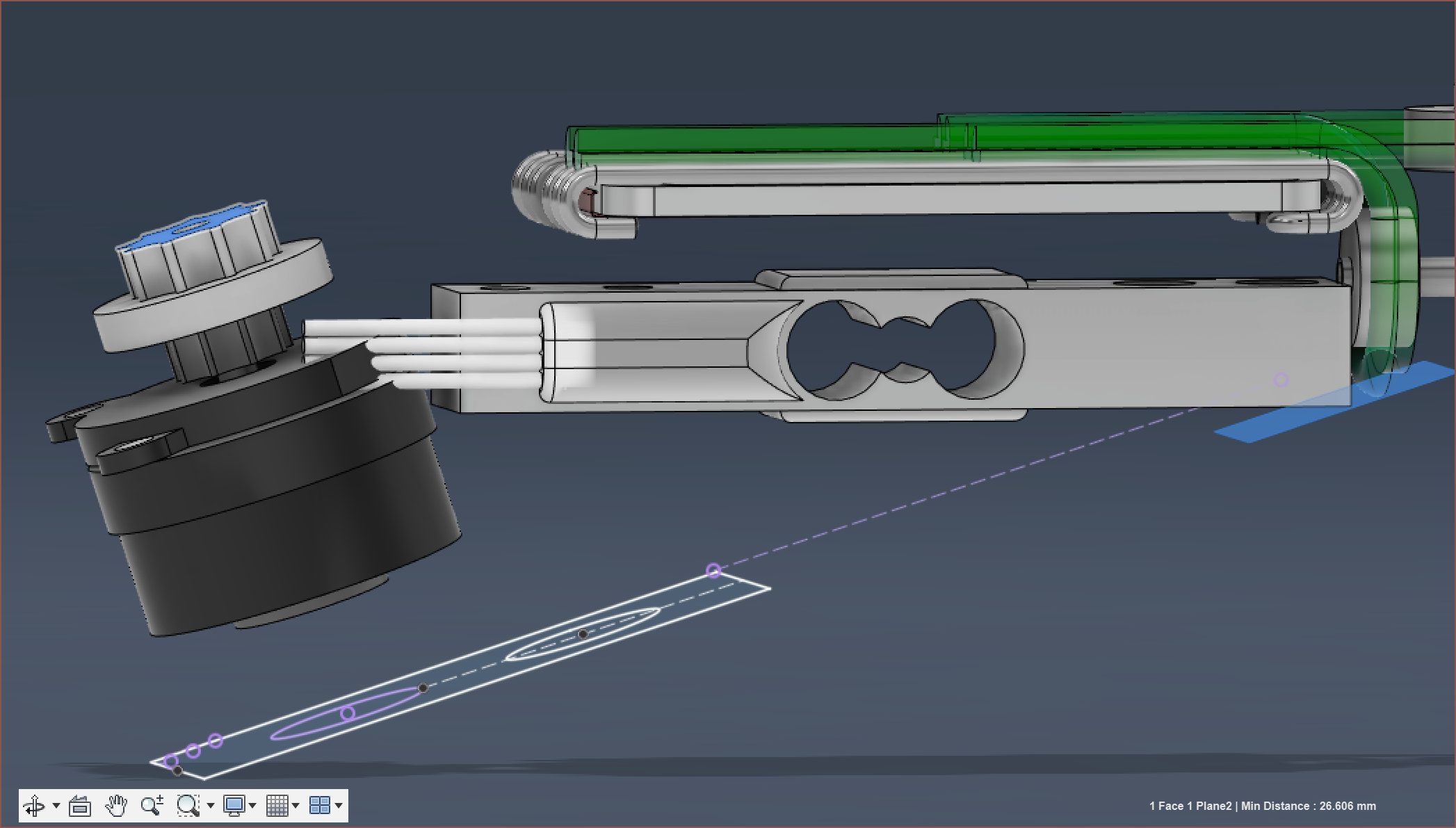Expand the Grid and Snaps dropdown arrow
Image resolution: width=1456 pixels, height=828 pixels.
pos(296,806)
